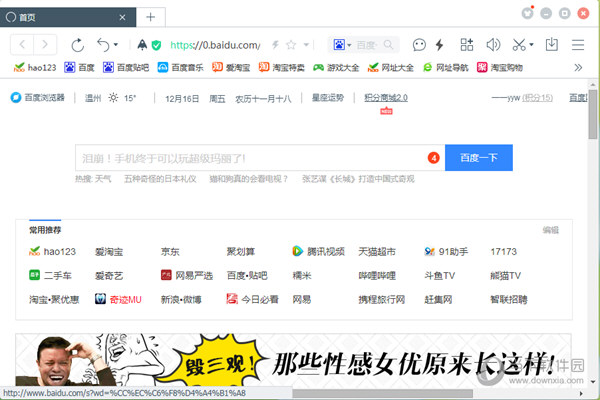The height and width of the screenshot is (400, 600).
Task: Click the undo closed tab arrow icon
Action: pos(103,44)
